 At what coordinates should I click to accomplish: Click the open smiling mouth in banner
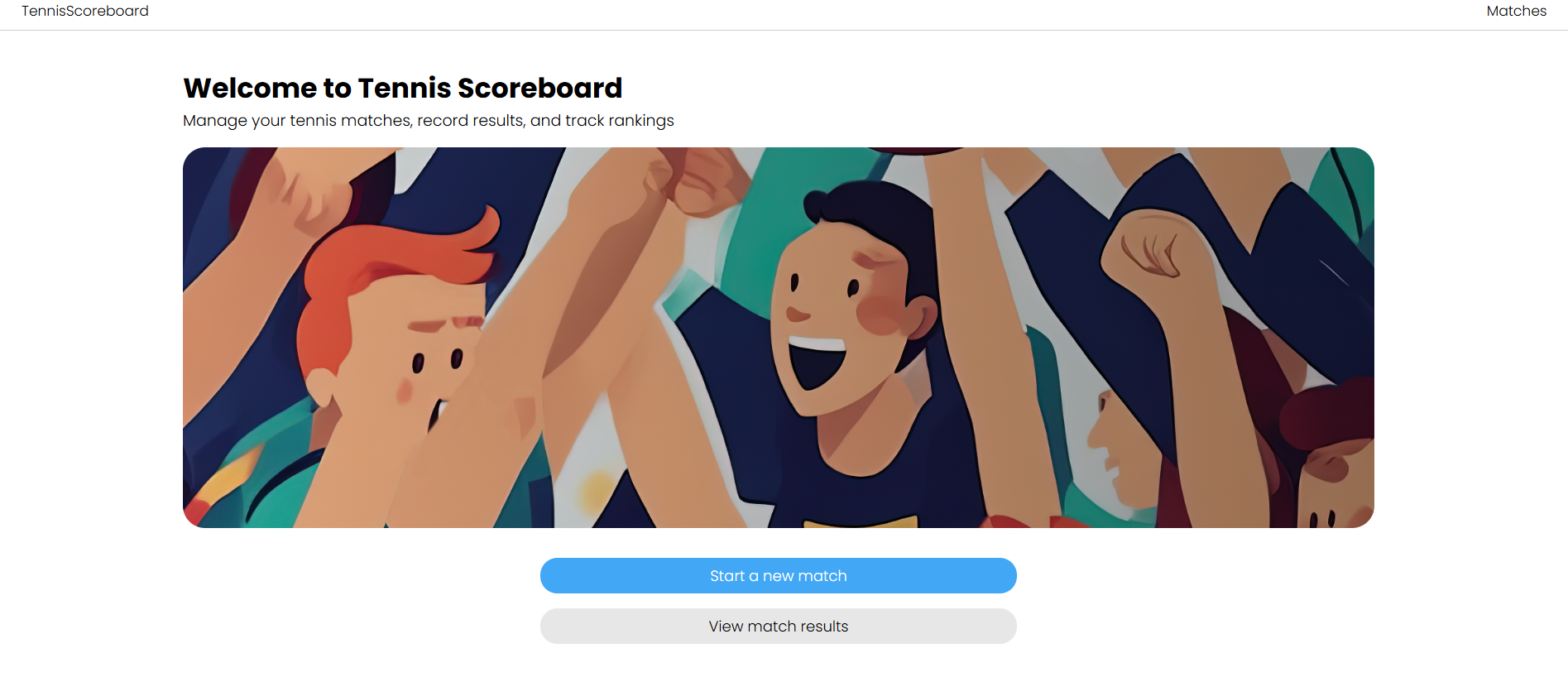coord(818,360)
